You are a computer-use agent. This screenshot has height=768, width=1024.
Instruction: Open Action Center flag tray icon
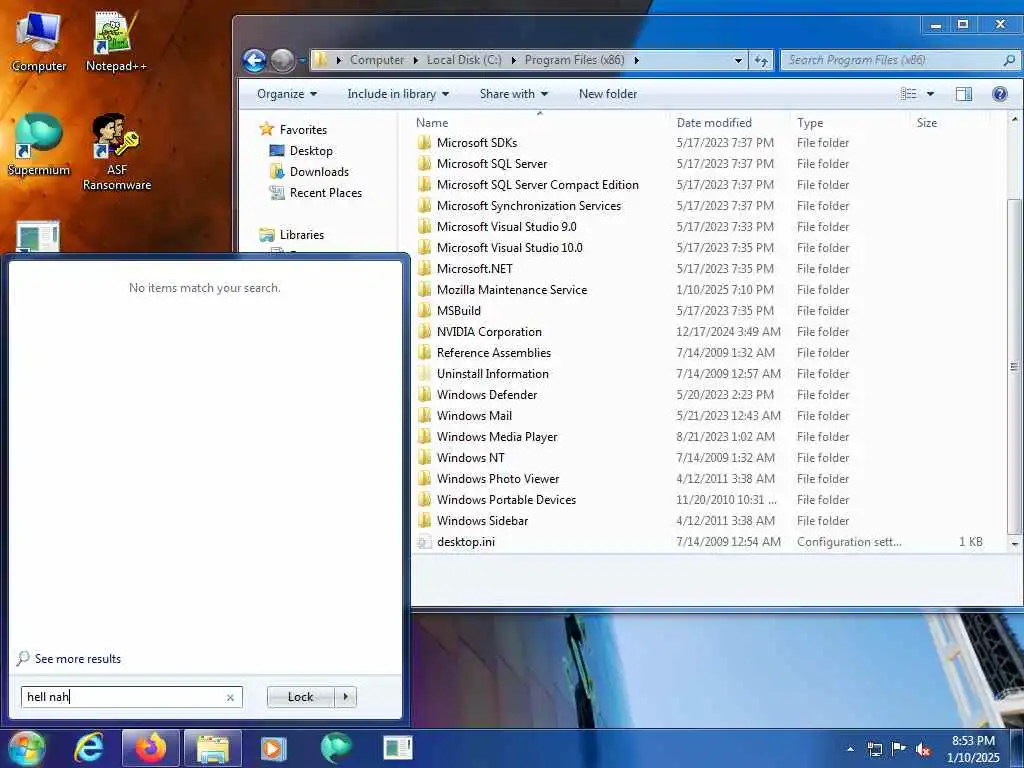(x=899, y=749)
